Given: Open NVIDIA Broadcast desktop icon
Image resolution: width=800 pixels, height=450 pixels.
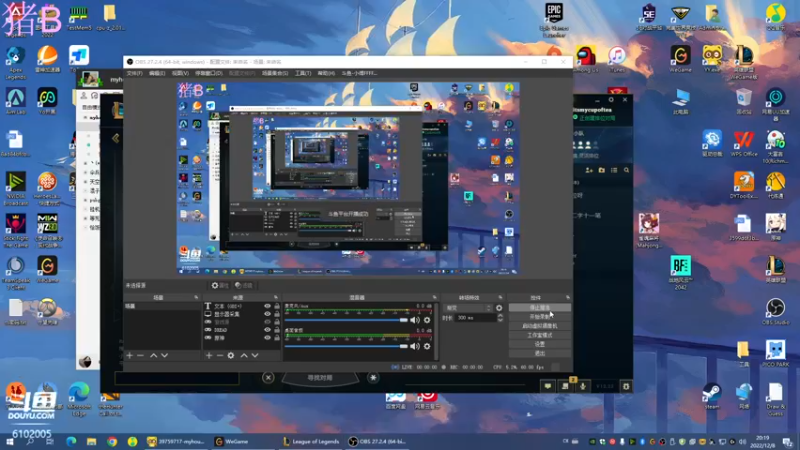Looking at the screenshot, I should 15,190.
